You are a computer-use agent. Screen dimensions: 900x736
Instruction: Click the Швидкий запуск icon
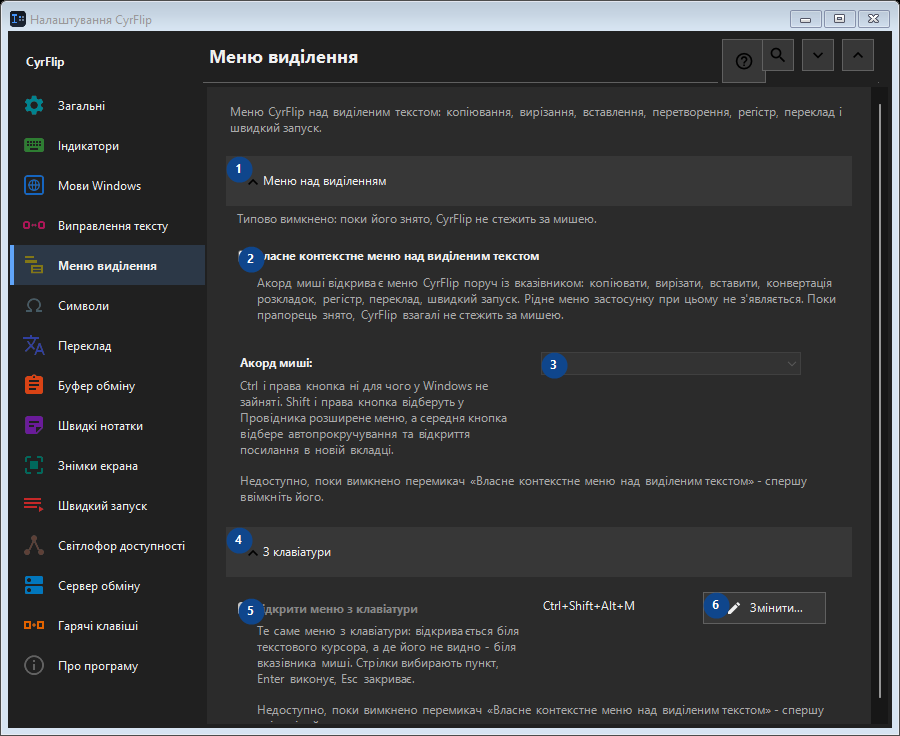[34, 506]
